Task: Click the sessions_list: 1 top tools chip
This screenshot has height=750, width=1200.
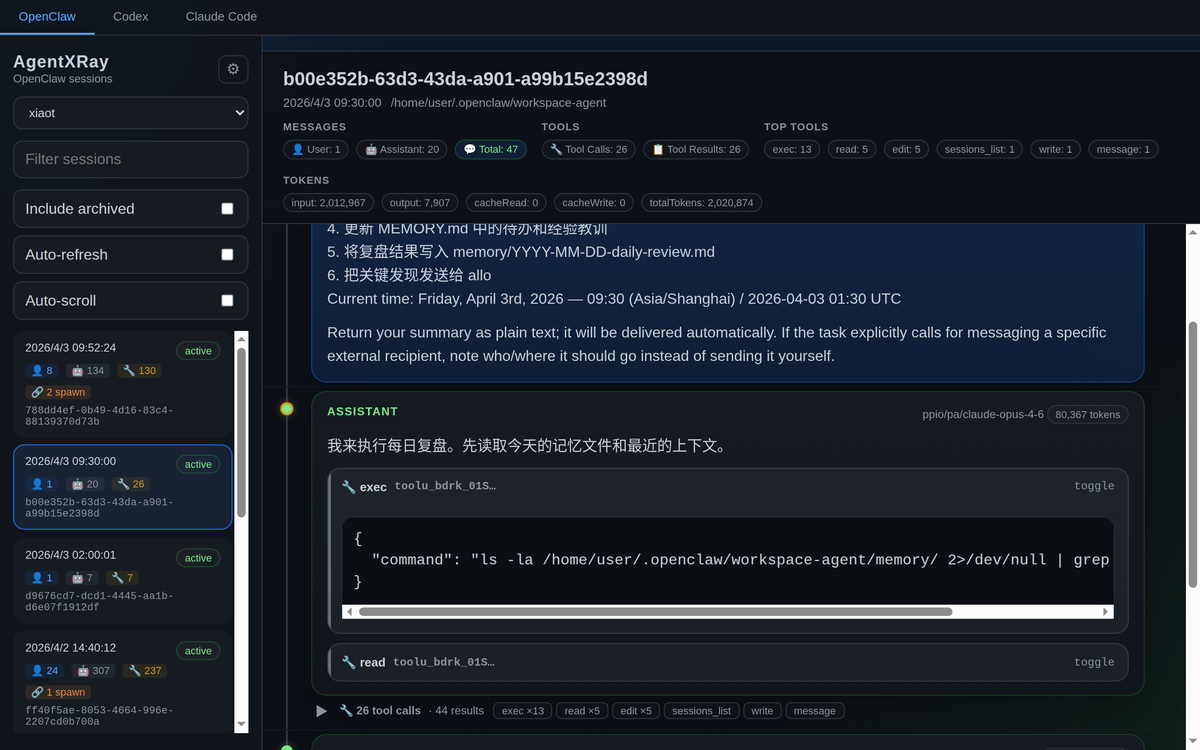Action: [979, 149]
